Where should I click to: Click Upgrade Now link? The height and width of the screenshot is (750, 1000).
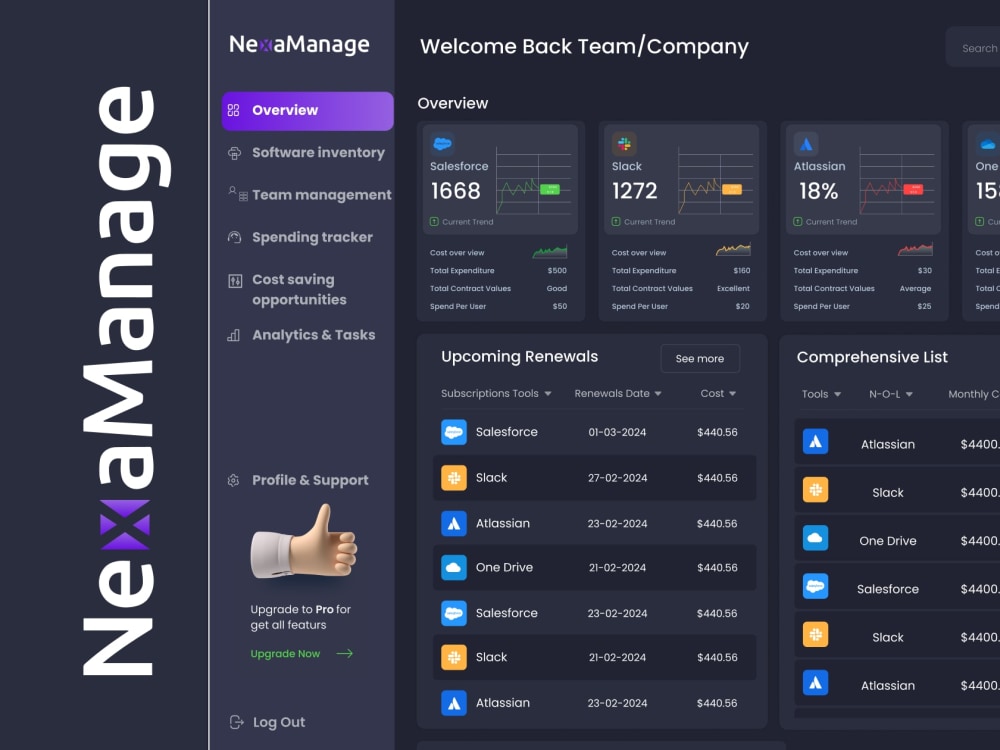[x=285, y=654]
